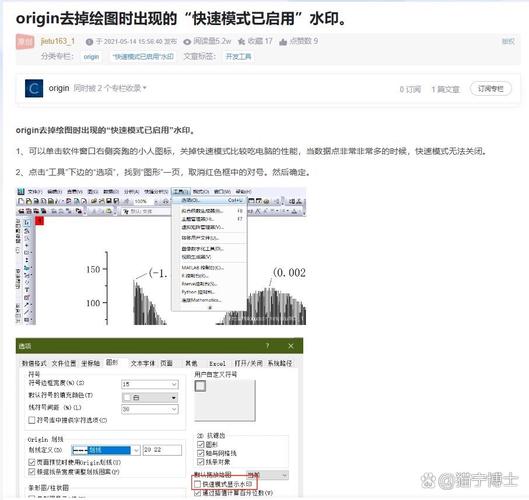Open the 默认拖放绘图 dropdown
The height and width of the screenshot is (500, 529).
267,475
